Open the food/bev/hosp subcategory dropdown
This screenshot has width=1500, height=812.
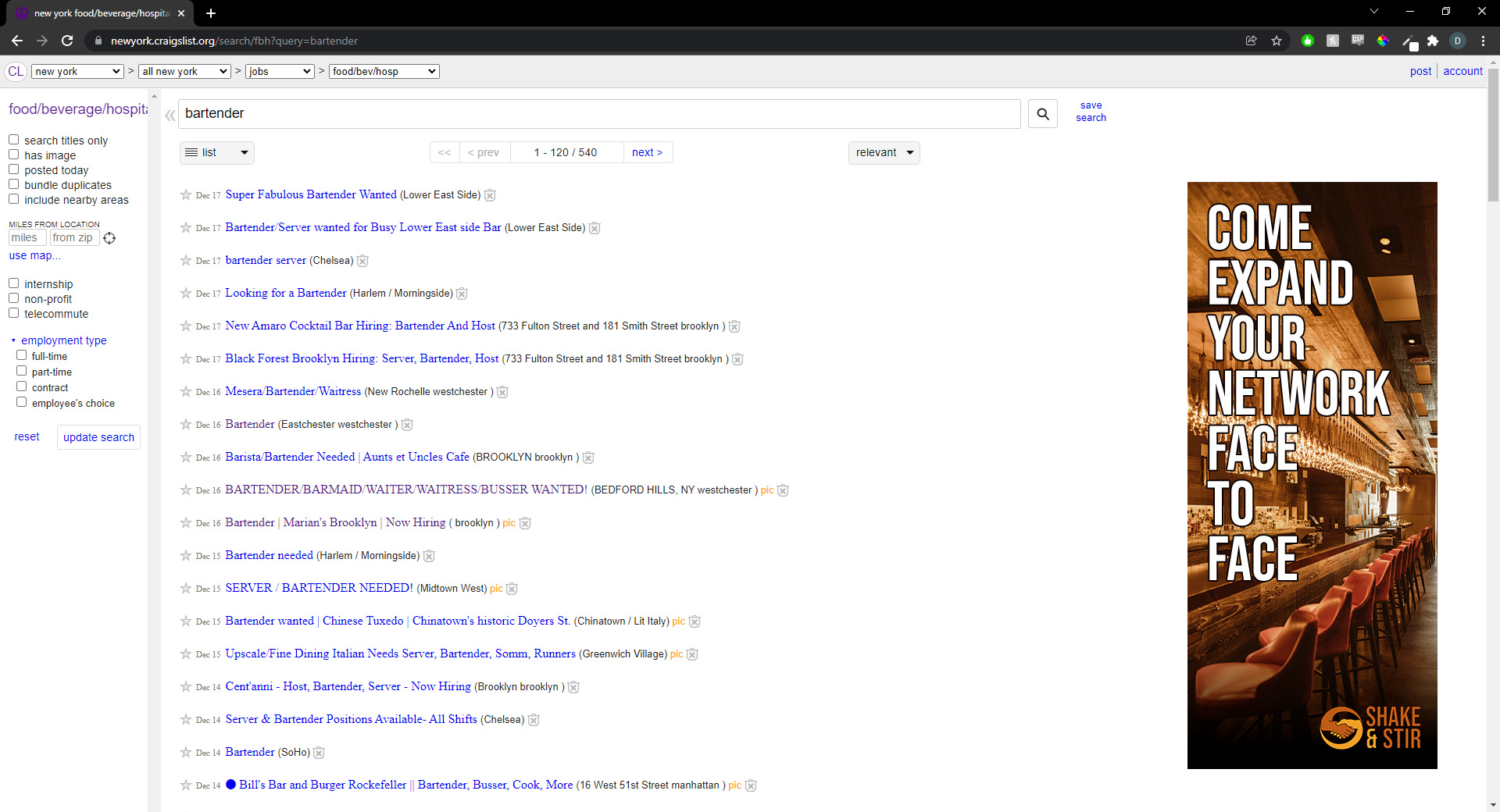pos(384,71)
